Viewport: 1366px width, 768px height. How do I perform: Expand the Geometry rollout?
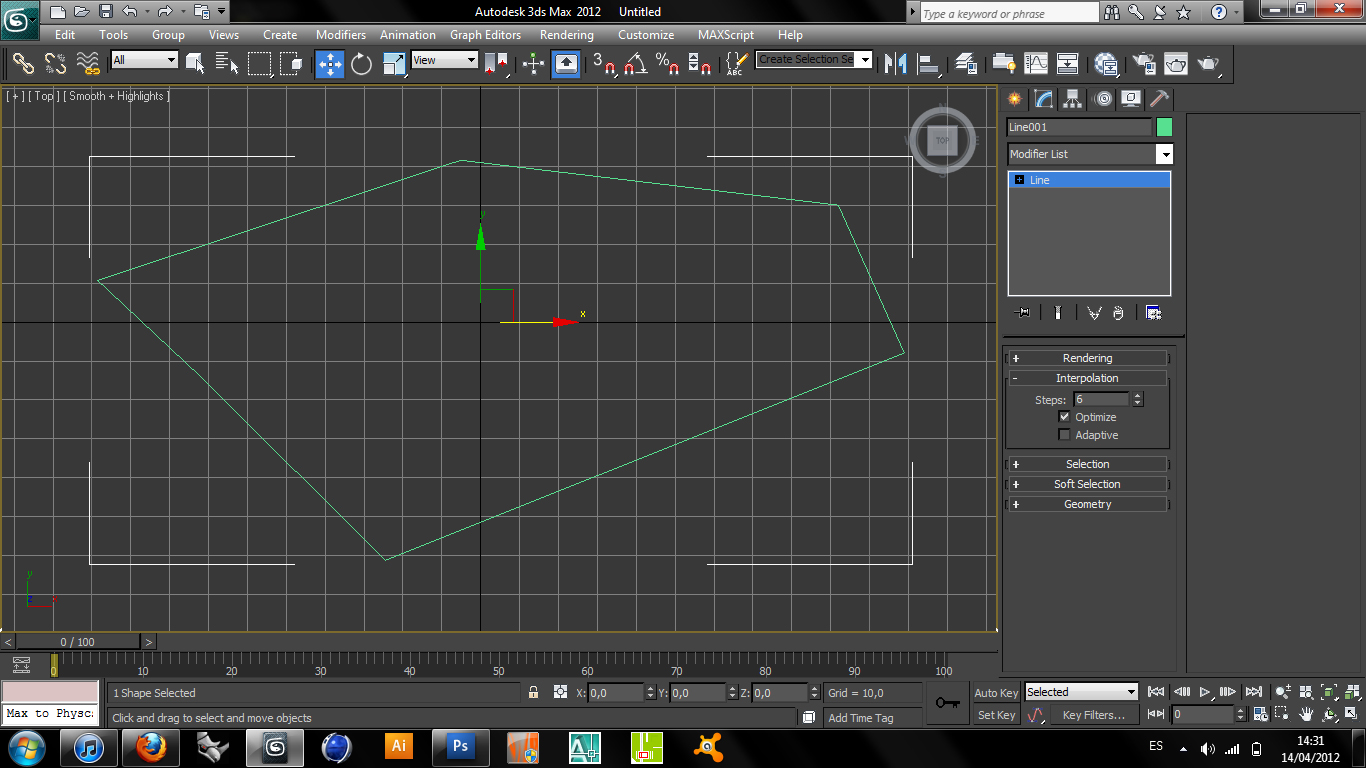click(1087, 504)
